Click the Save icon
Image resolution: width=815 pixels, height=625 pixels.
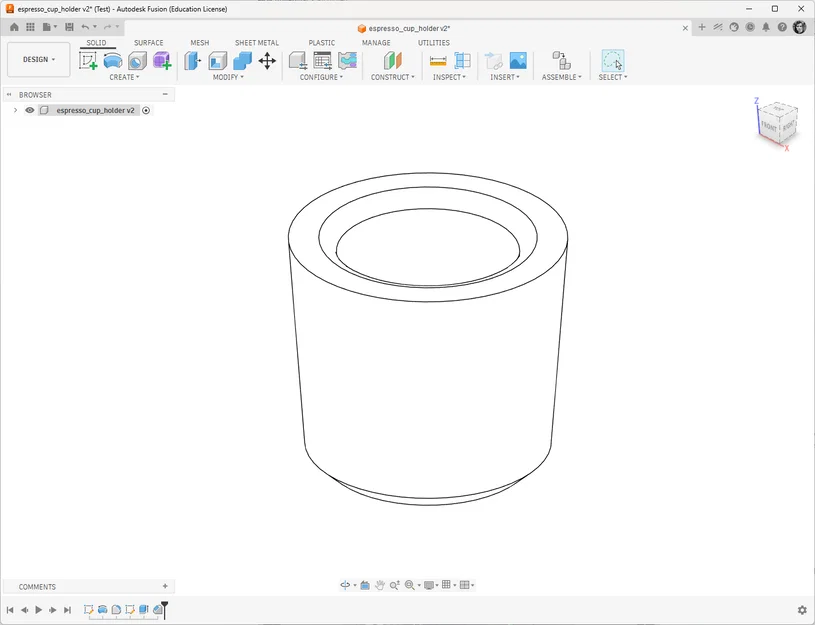(69, 27)
